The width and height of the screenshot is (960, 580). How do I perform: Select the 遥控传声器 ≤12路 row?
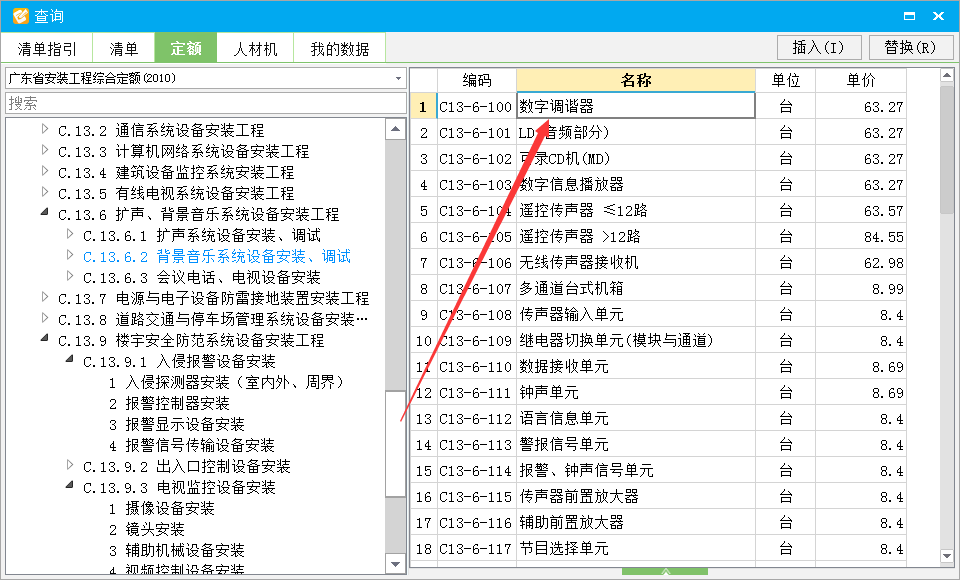point(658,211)
